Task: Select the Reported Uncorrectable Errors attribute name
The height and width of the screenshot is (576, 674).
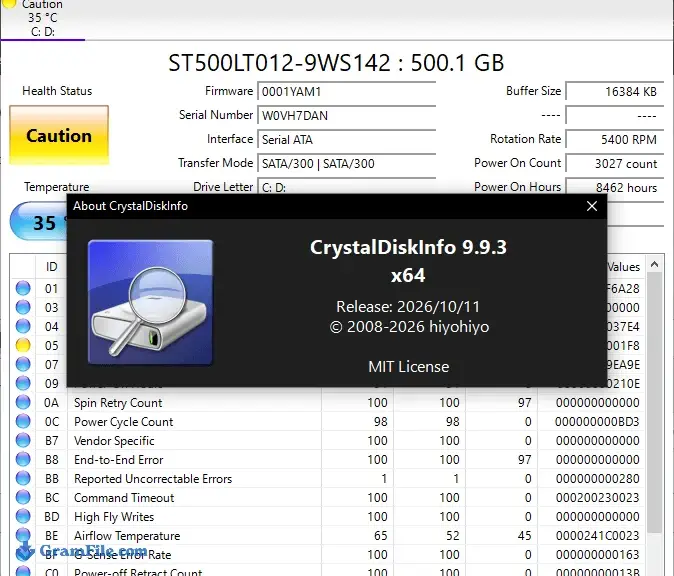Action: pos(153,478)
